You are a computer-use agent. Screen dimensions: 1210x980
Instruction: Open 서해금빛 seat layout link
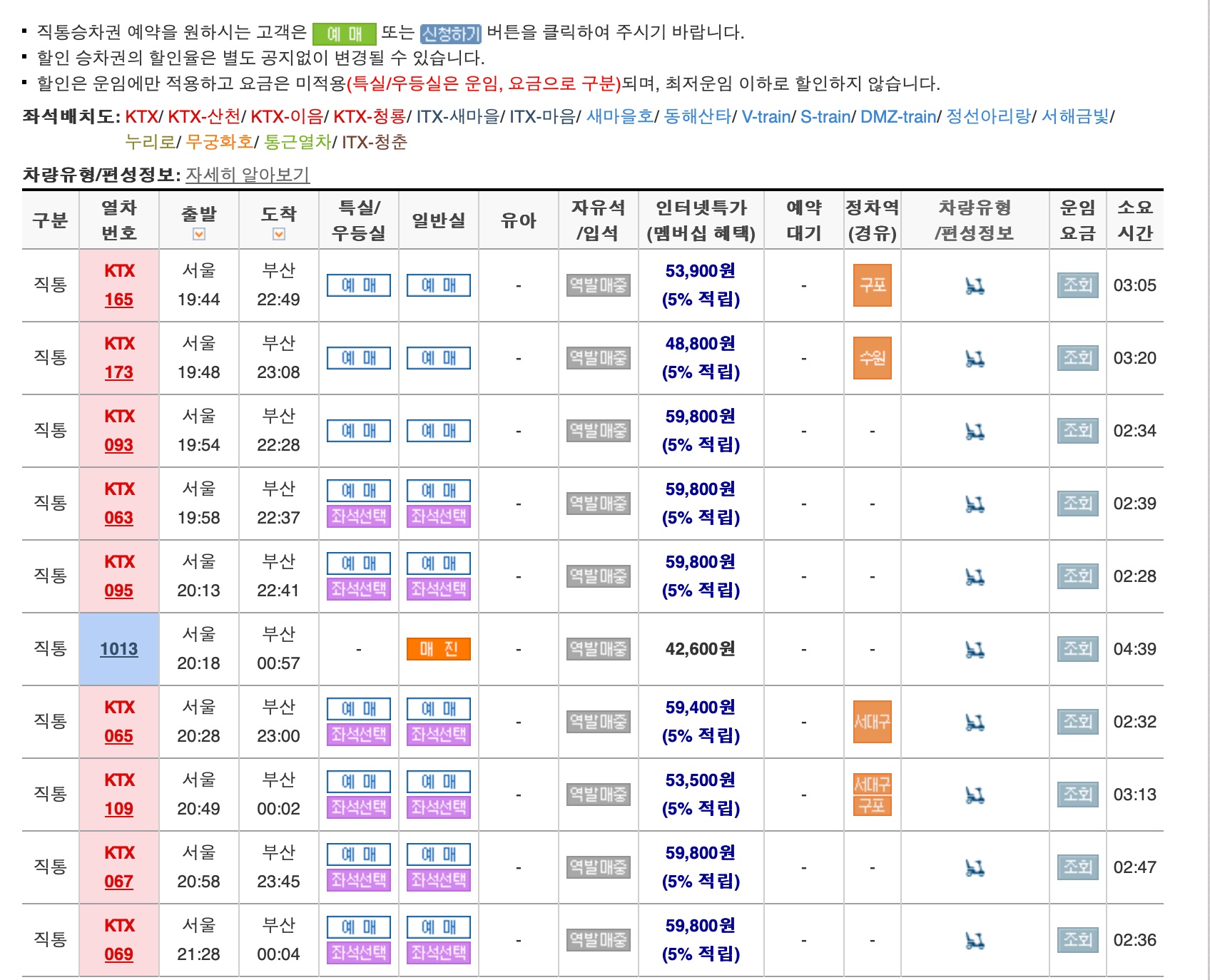point(1076,116)
